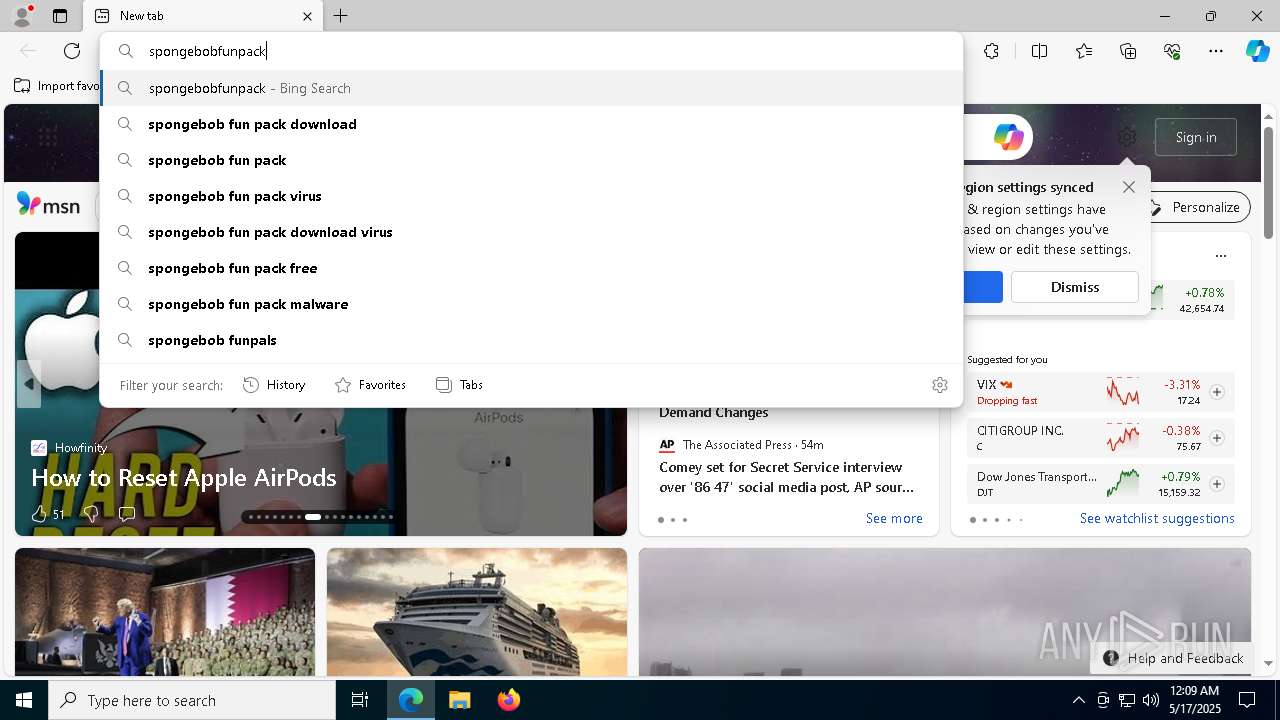The width and height of the screenshot is (1280, 720).
Task: Open page settings gear icon
Action: click(1127, 137)
